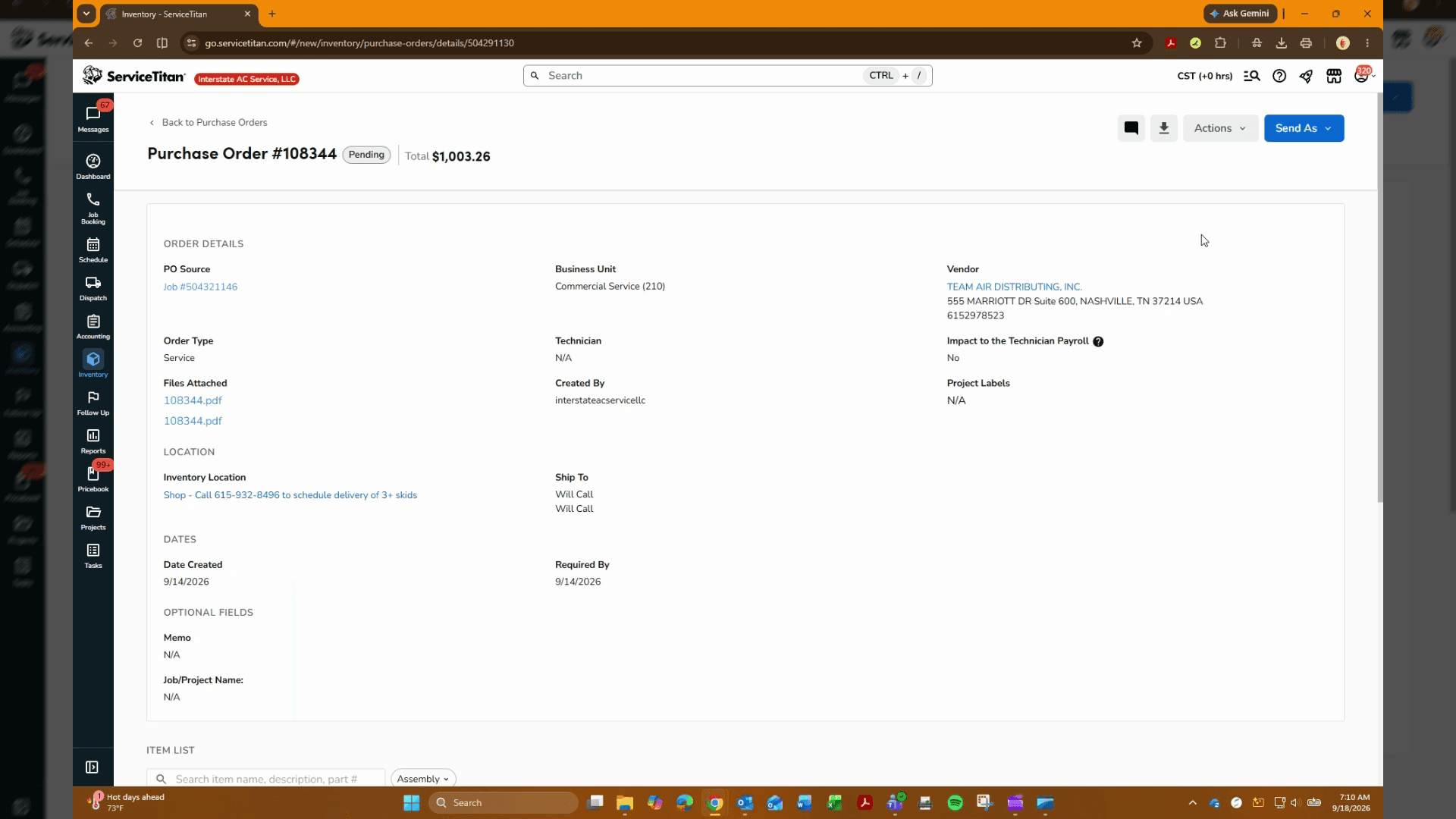The image size is (1456, 819).
Task: Open Job Booking from sidebar
Action: tap(93, 208)
